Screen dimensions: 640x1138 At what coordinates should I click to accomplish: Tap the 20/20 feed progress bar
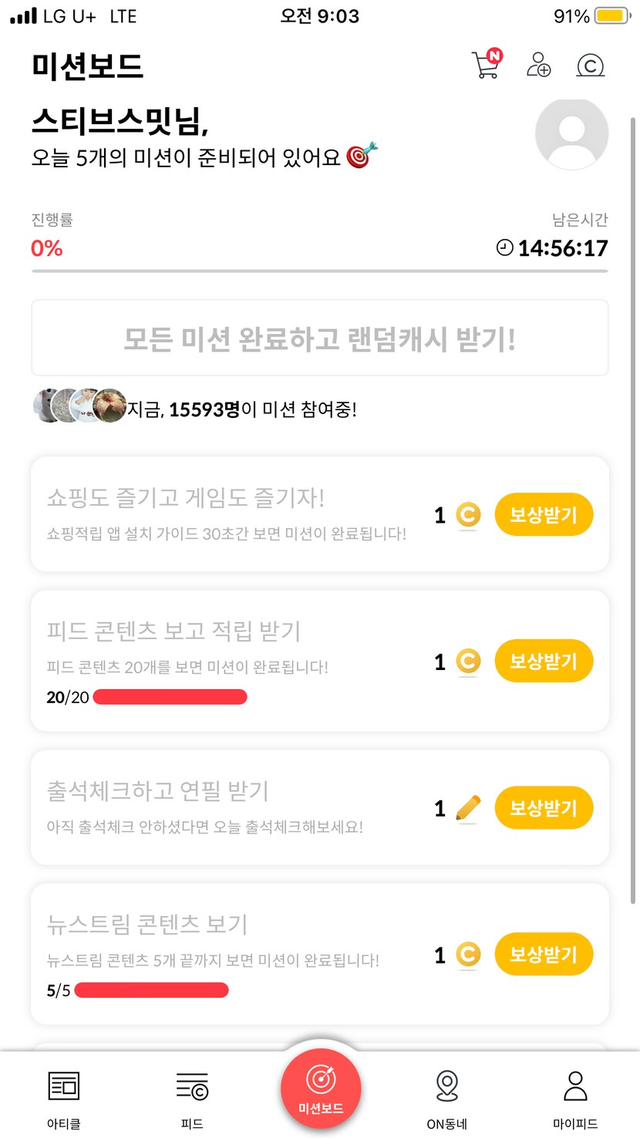tap(170, 697)
